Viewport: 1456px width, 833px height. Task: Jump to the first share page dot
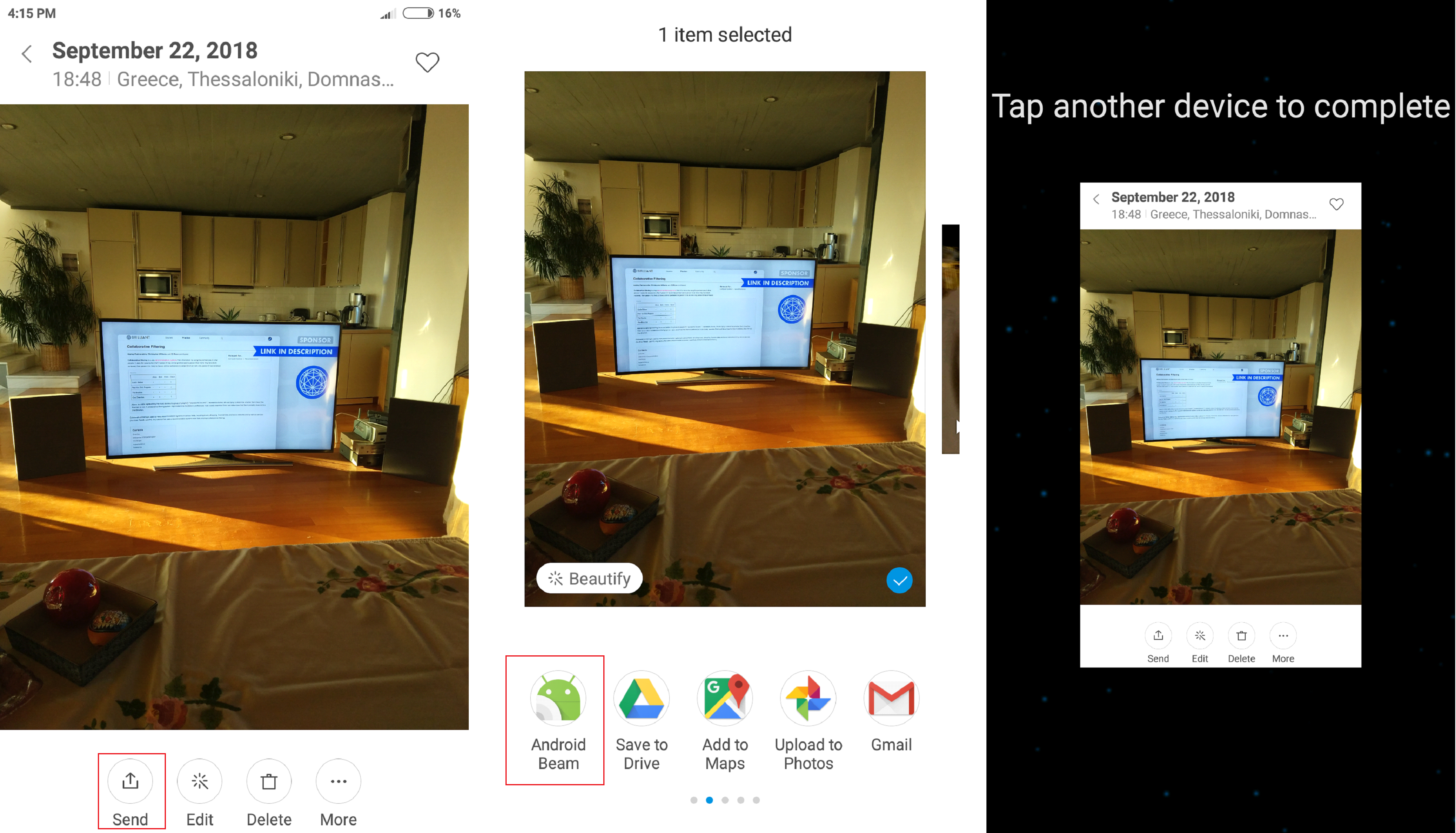tap(693, 800)
